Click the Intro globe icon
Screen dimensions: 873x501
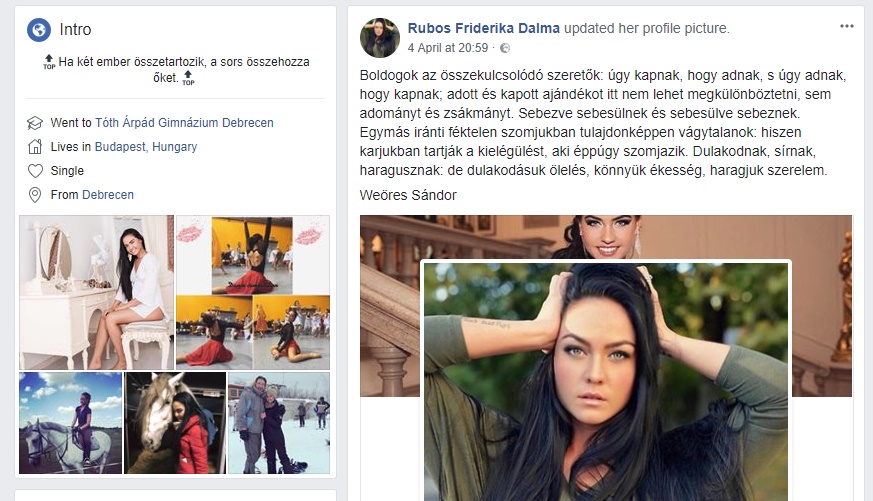(39, 30)
